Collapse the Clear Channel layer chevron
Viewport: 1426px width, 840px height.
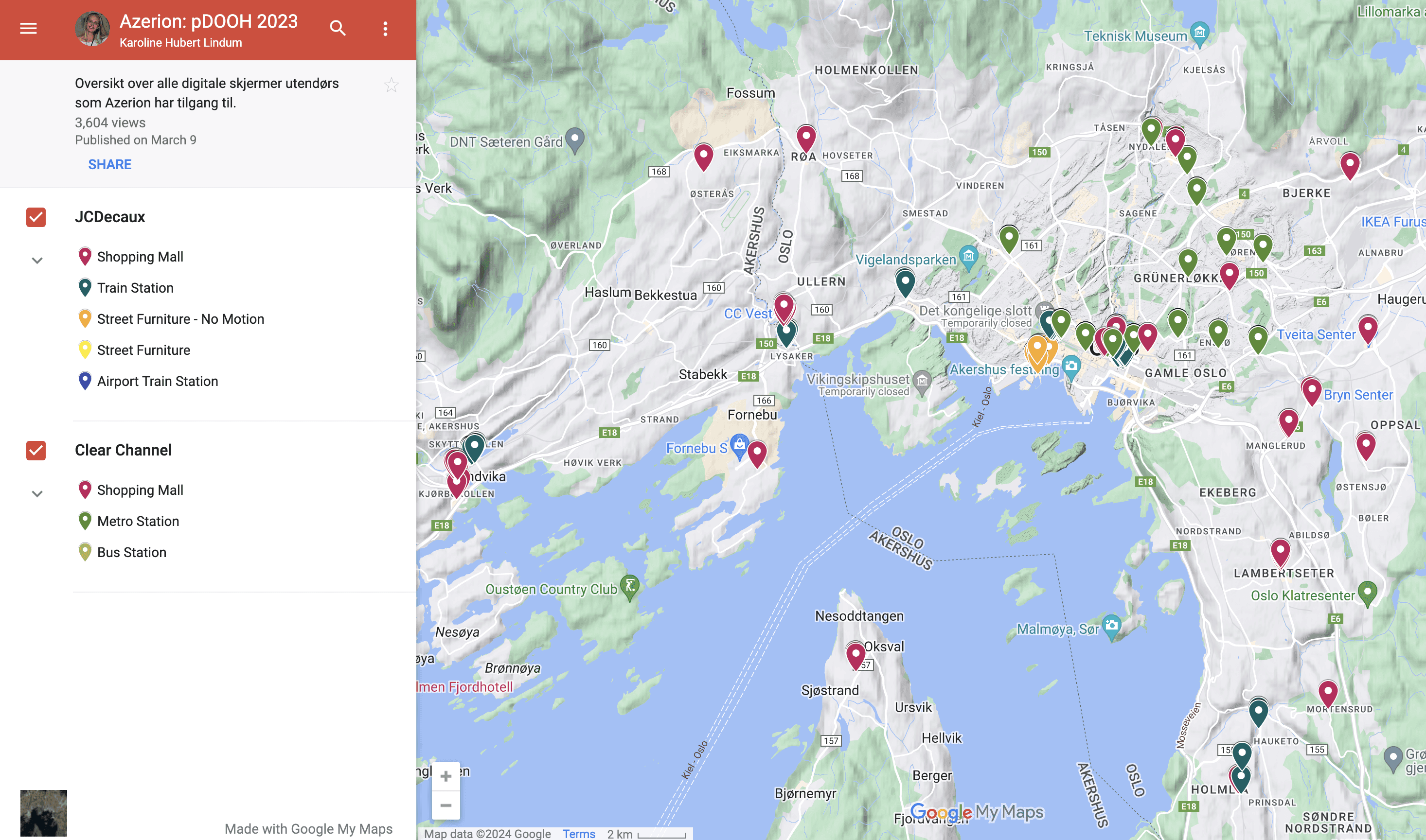pos(37,493)
